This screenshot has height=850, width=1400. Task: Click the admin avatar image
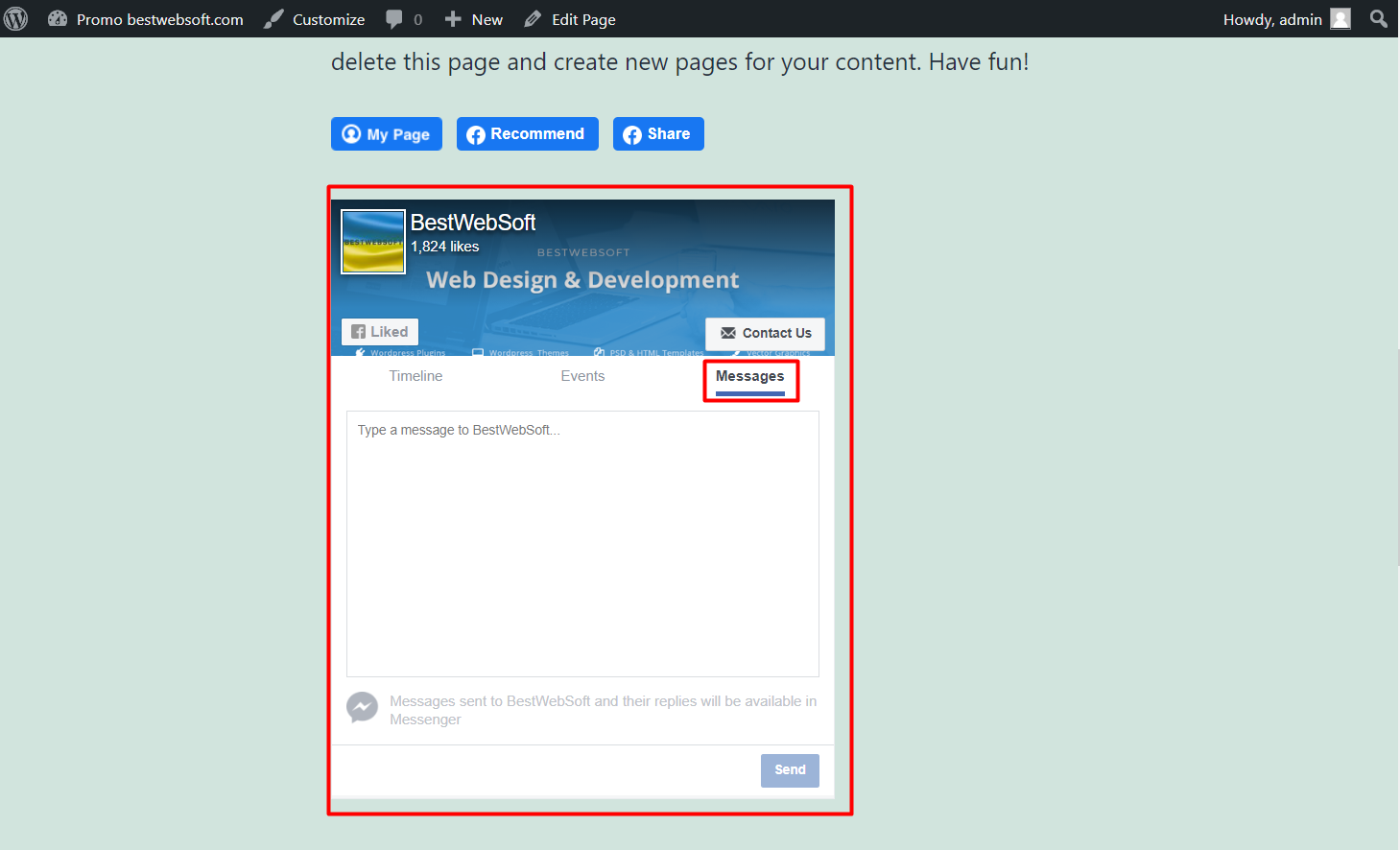tap(1341, 19)
